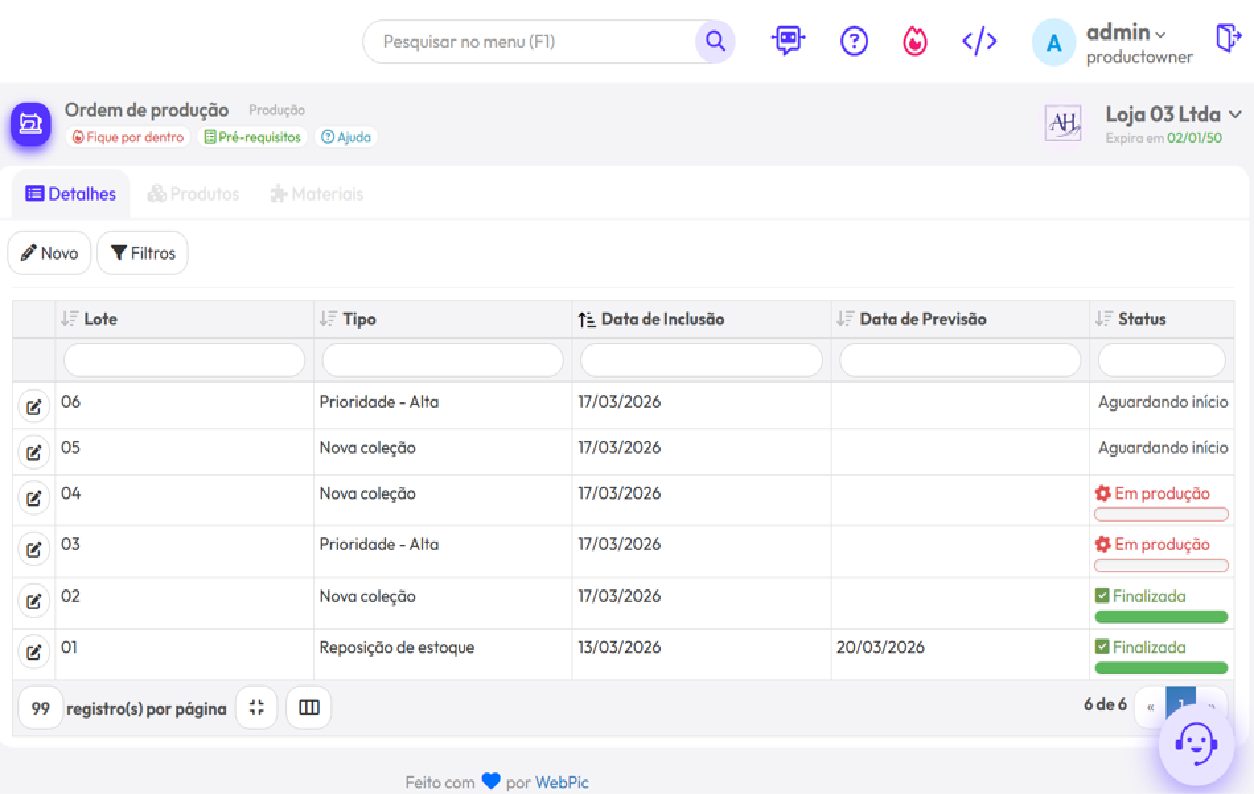Viewport: 1254px width, 794px height.
Task: Click the Ordem de produção module icon
Action: 29,124
